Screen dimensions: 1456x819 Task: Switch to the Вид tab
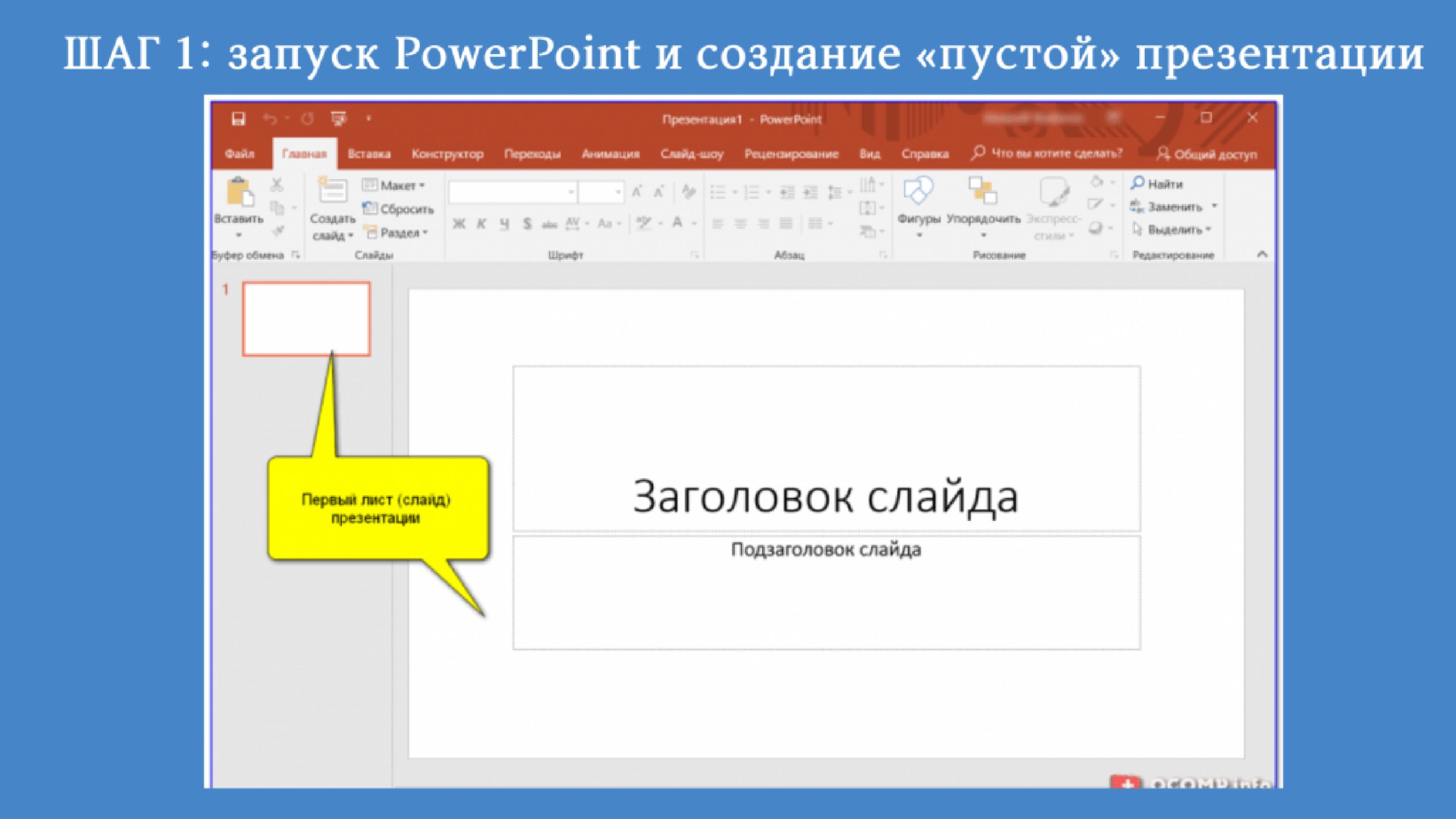870,154
